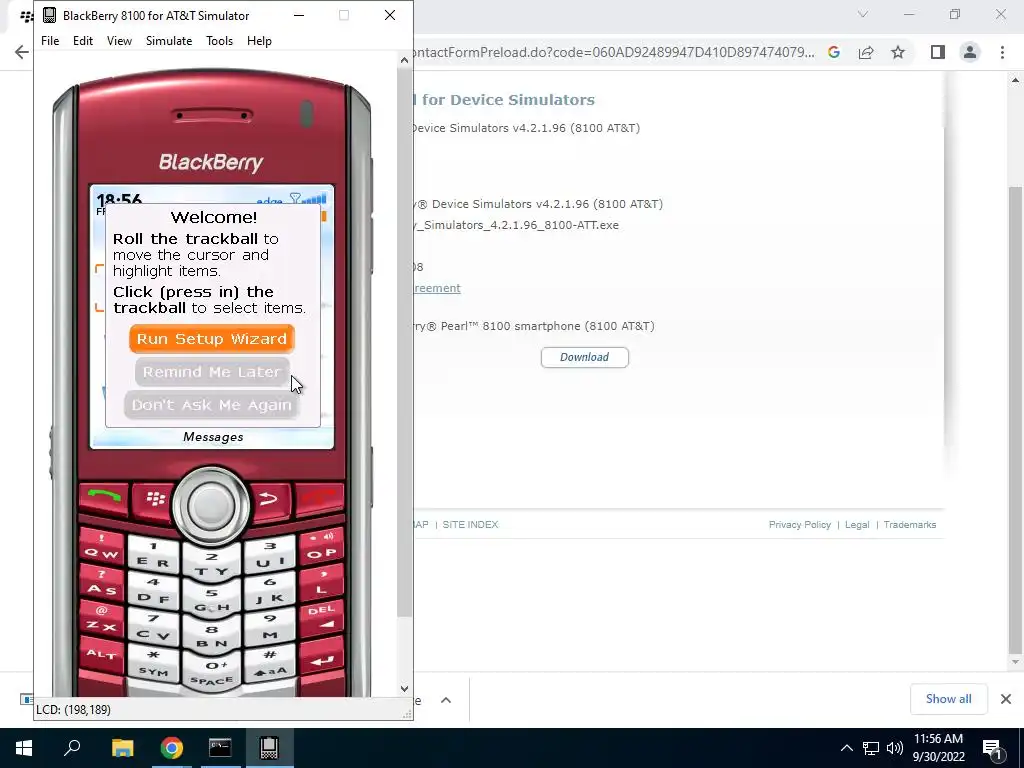Open taskbar search magnifier

[72, 748]
